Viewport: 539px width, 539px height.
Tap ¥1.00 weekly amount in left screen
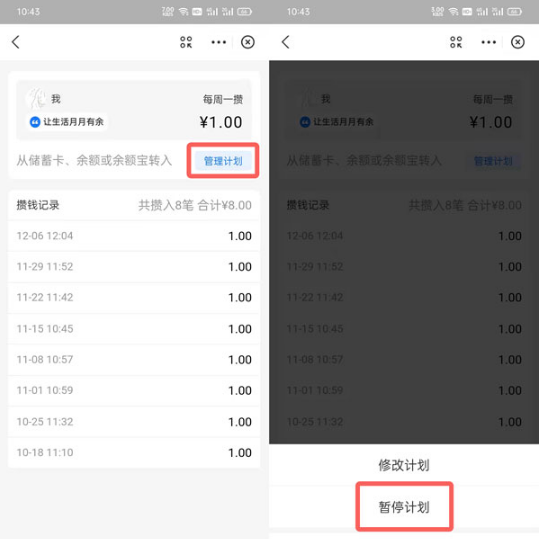coord(221,122)
